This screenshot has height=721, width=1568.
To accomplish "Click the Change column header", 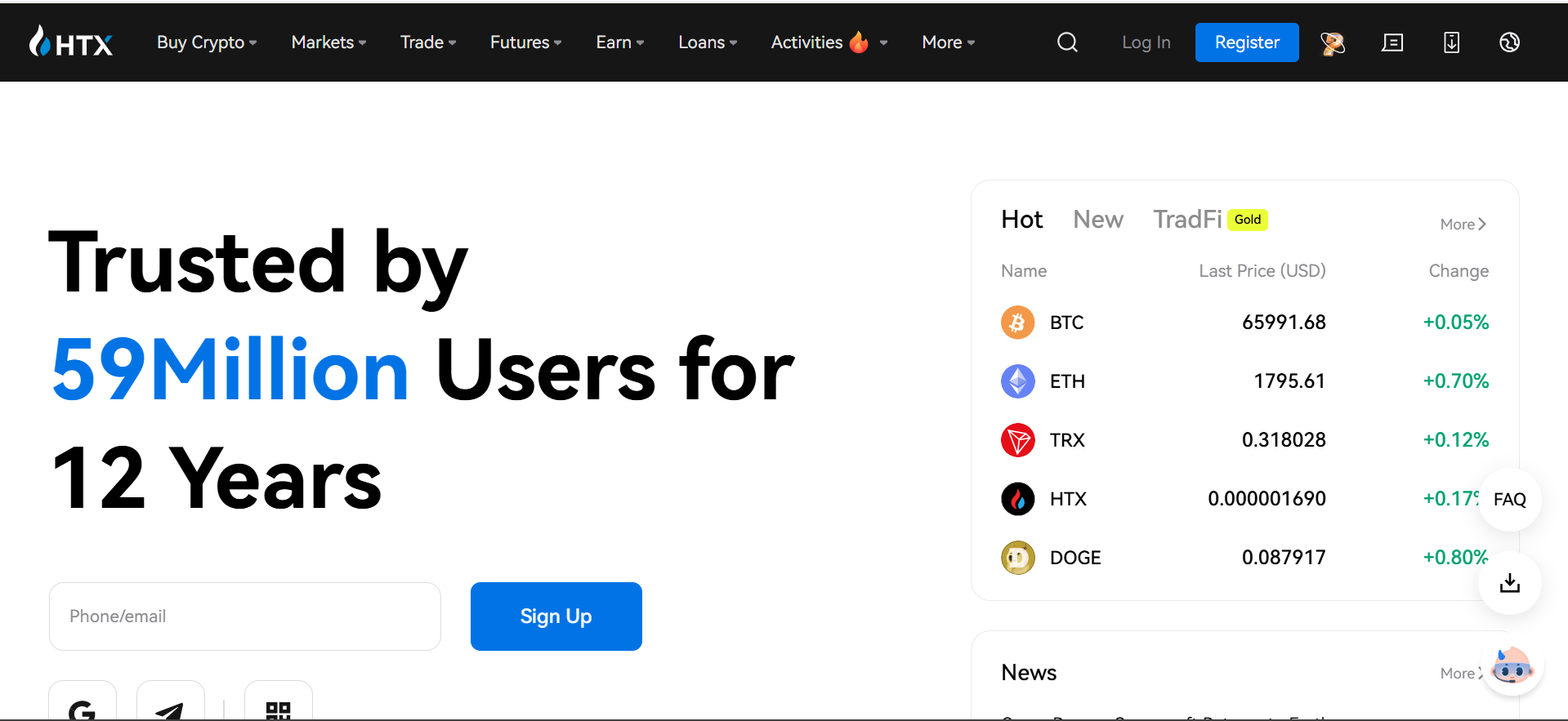I will pyautogui.click(x=1459, y=271).
